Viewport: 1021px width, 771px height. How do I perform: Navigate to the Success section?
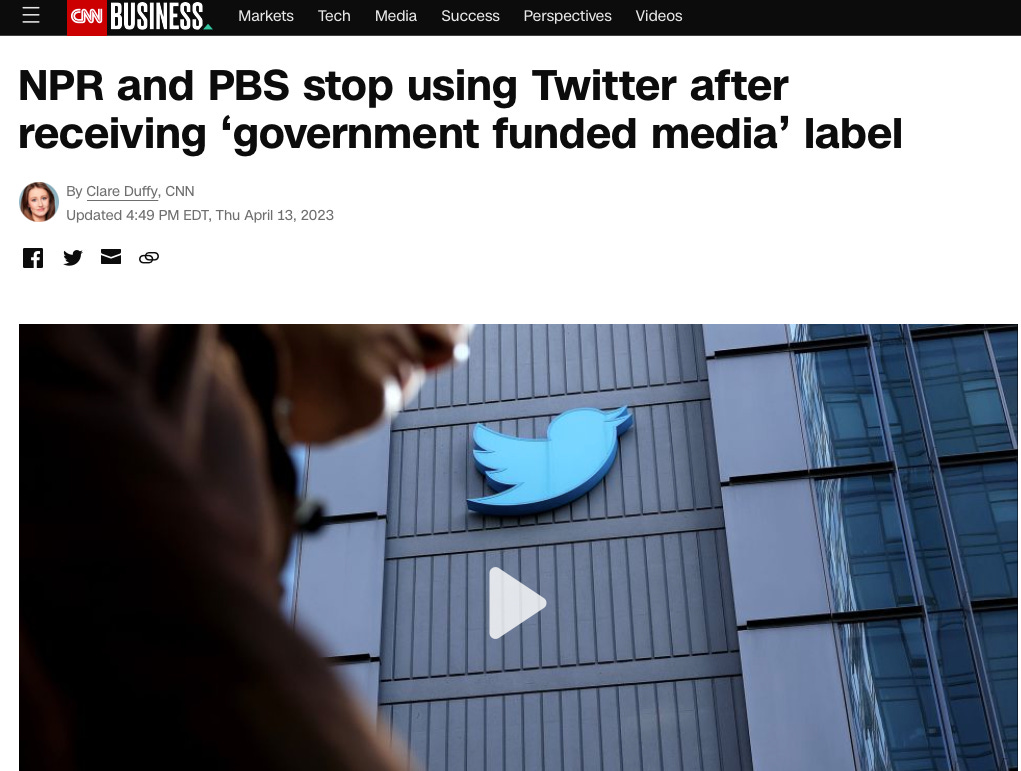470,16
